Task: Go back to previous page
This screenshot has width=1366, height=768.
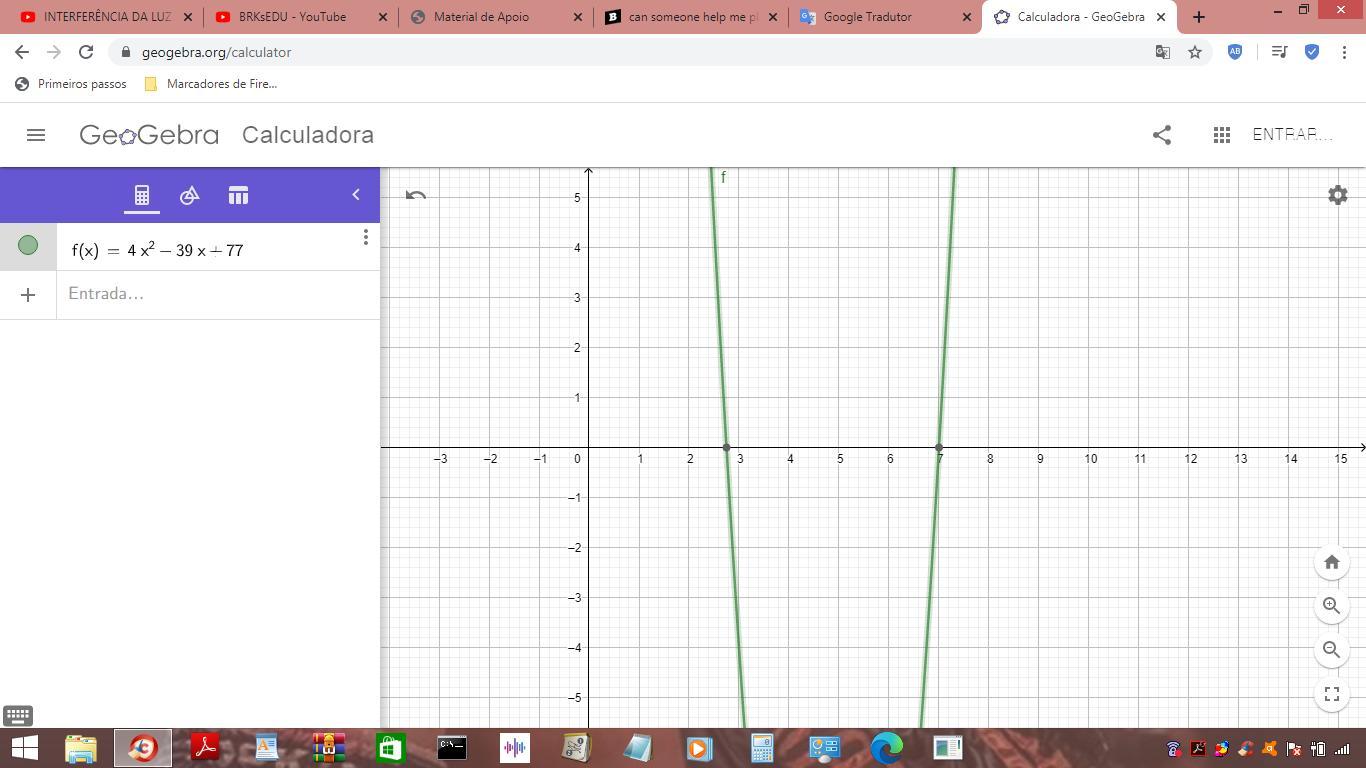Action: [x=22, y=52]
